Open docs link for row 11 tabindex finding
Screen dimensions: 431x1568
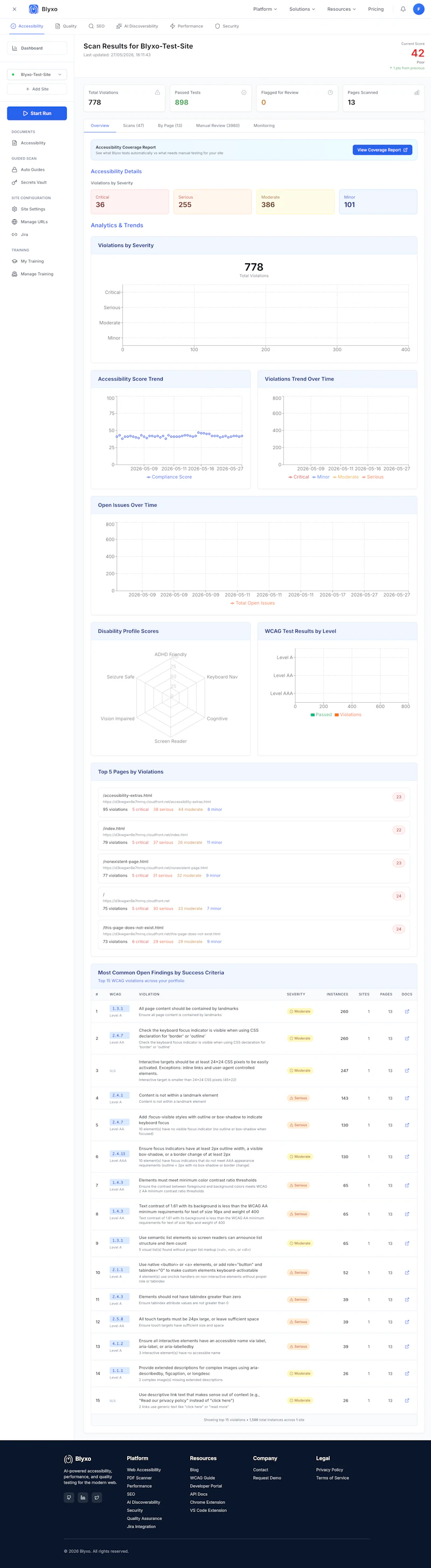point(407,1299)
